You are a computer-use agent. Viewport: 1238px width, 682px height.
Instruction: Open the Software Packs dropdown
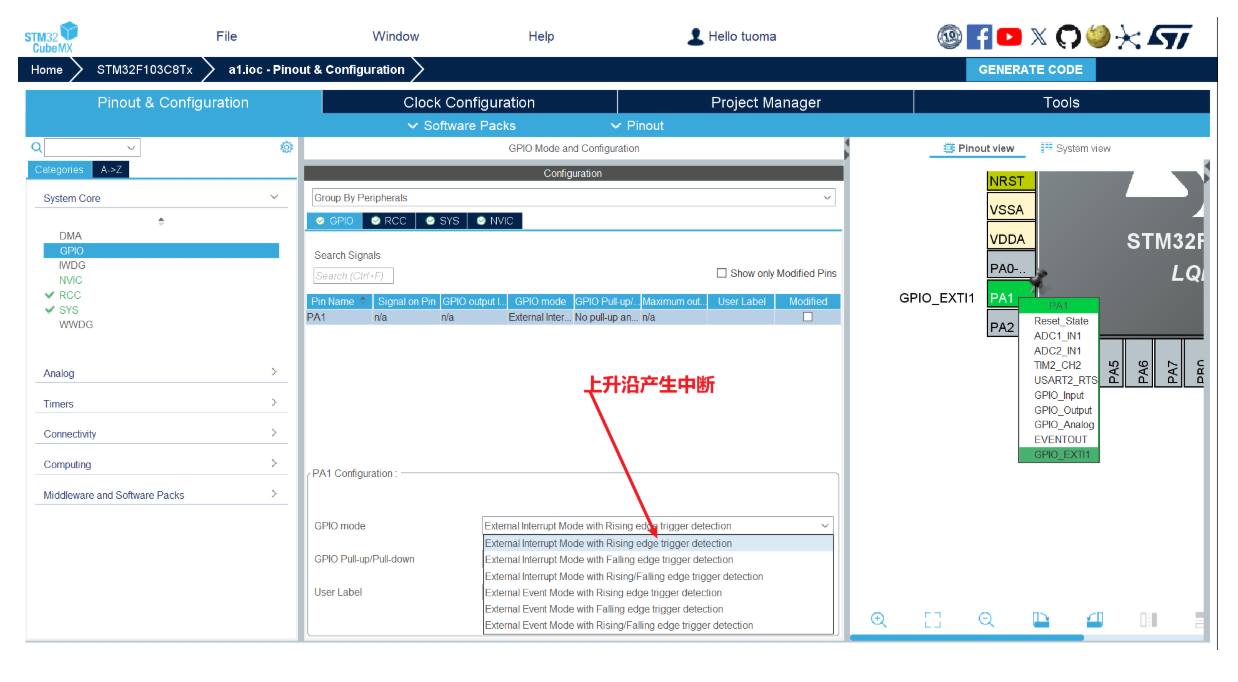[x=462, y=126]
